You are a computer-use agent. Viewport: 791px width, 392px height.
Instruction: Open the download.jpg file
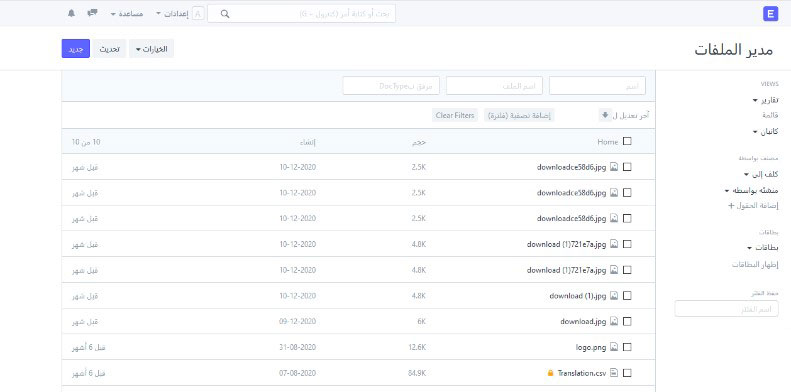[583, 321]
